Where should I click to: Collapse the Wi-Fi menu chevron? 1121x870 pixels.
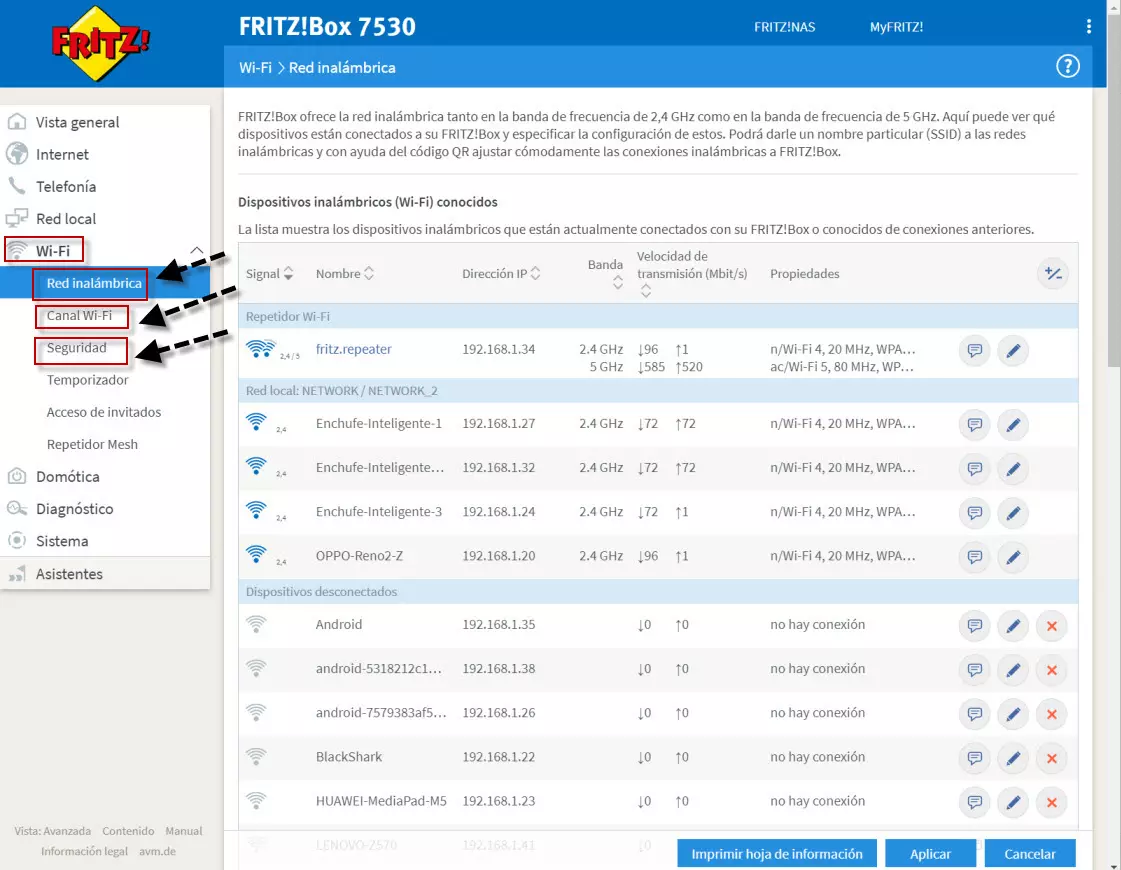pyautogui.click(x=197, y=250)
